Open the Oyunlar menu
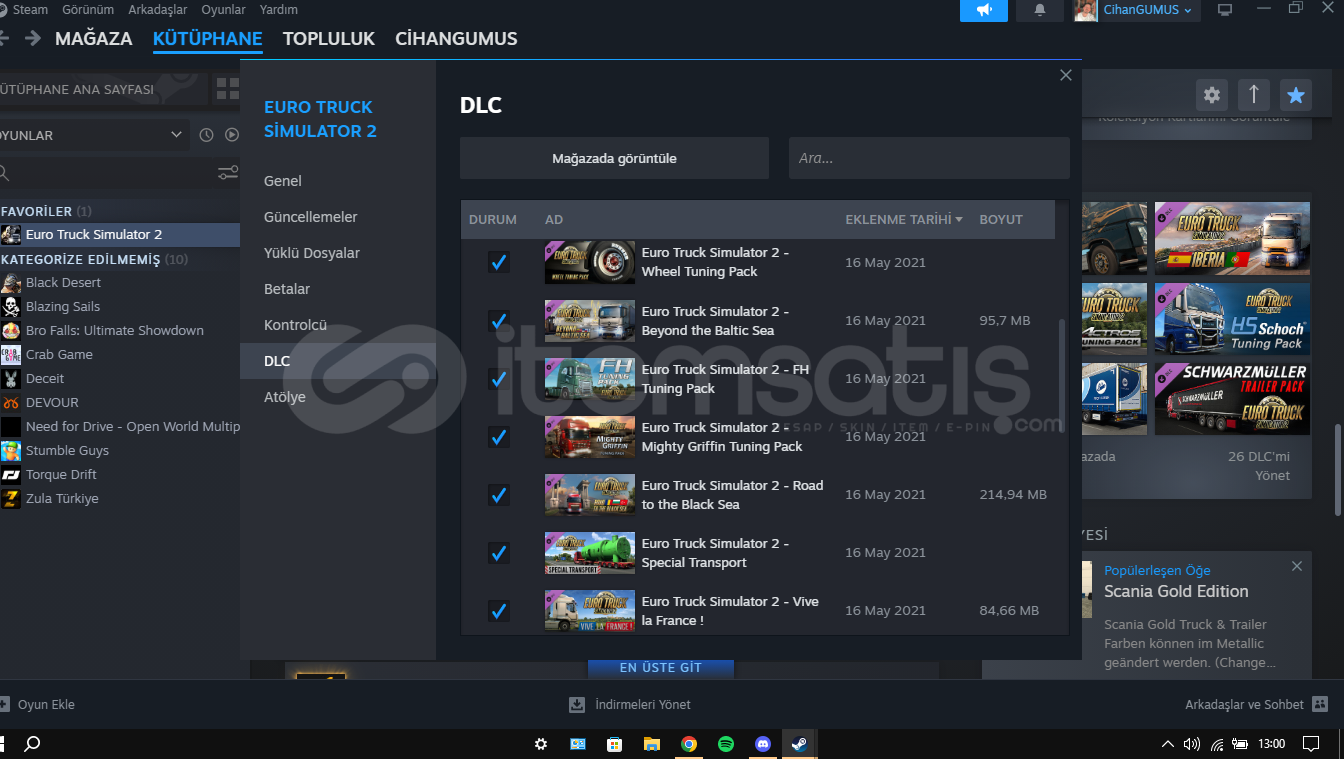This screenshot has height=759, width=1344. pos(223,10)
